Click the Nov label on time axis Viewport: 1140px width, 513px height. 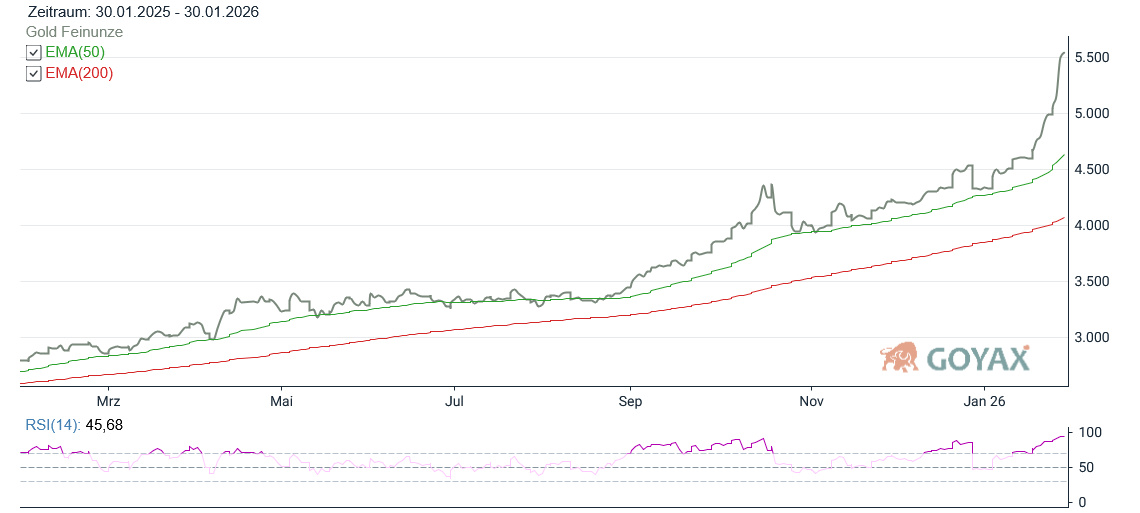click(811, 402)
